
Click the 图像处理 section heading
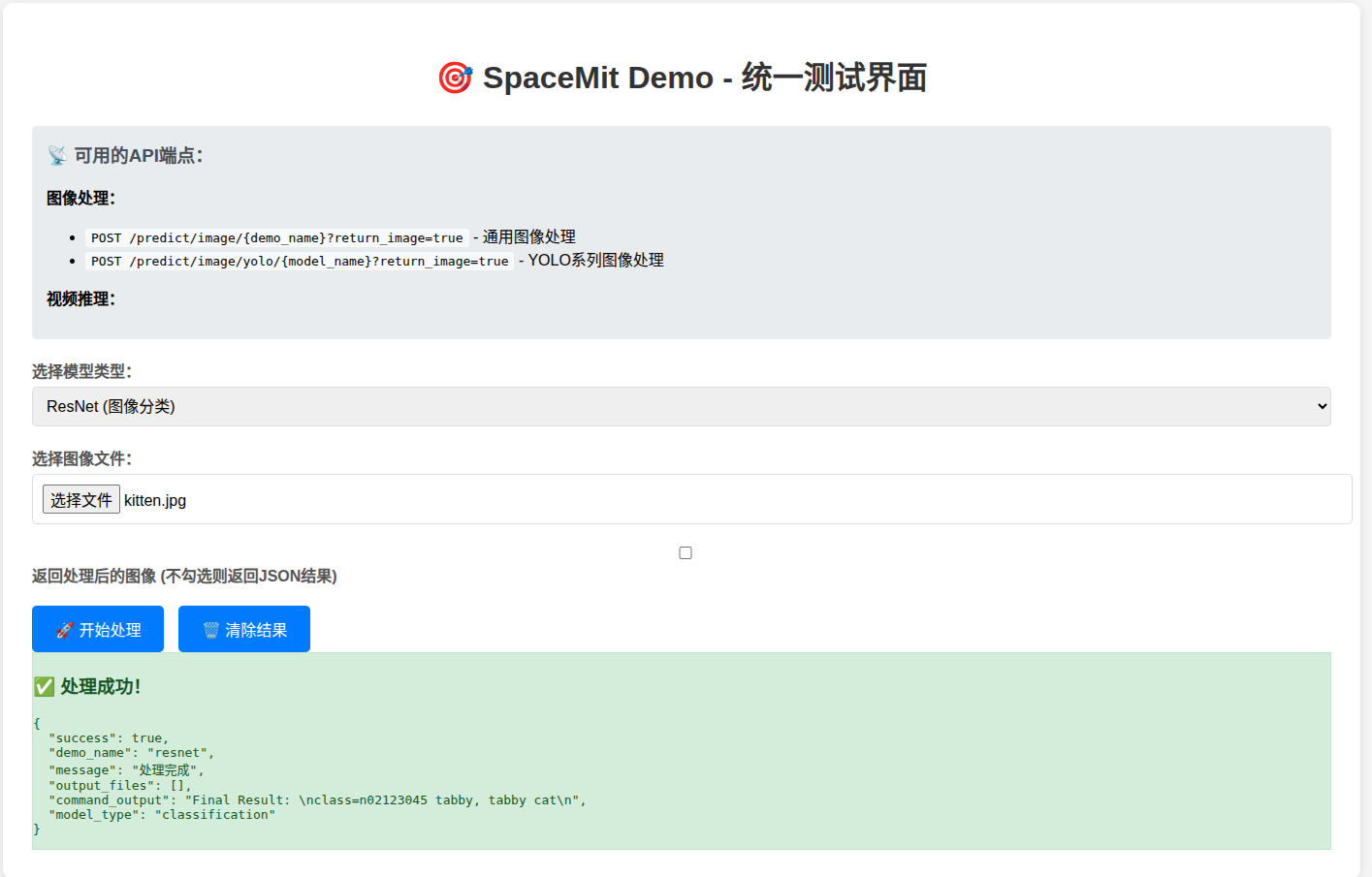tap(80, 199)
